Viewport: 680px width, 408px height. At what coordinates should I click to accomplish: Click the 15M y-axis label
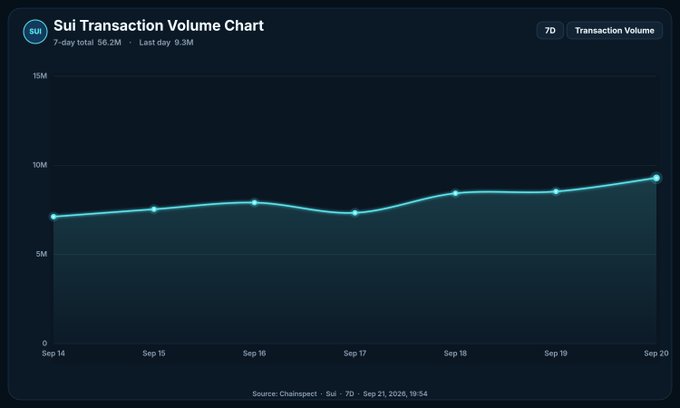40,76
